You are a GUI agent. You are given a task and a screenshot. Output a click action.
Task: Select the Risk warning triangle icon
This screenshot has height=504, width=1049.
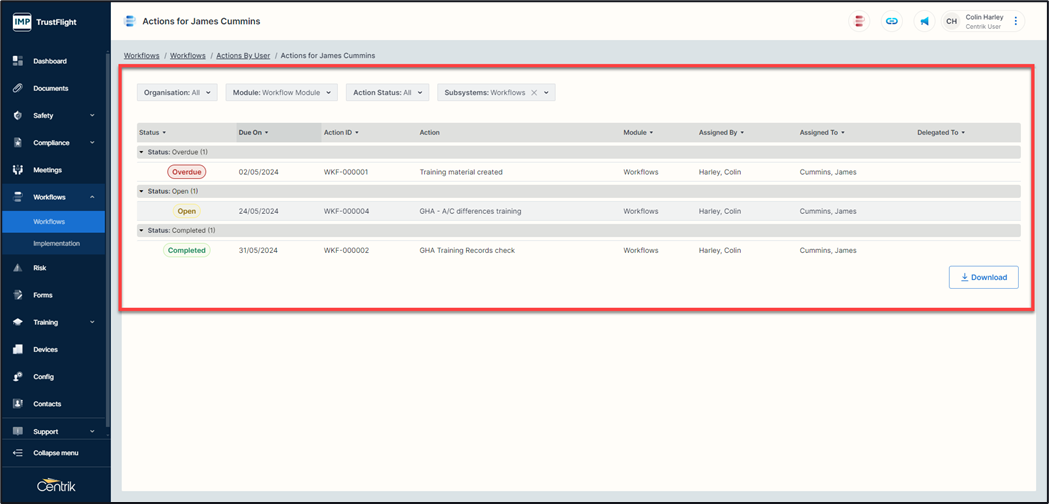(18, 268)
